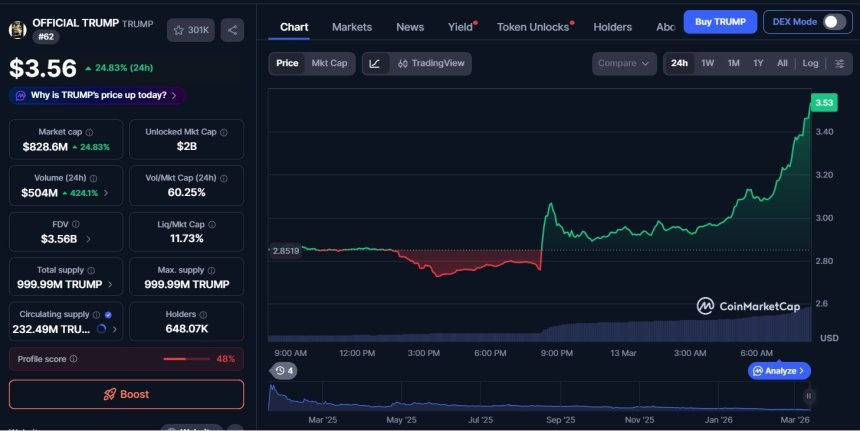This screenshot has width=860, height=431.
Task: Click the Buy TRUMP button
Action: [x=720, y=22]
